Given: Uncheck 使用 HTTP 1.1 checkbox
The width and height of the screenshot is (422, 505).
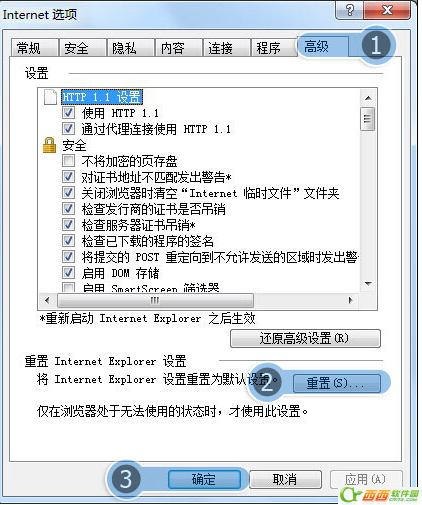Looking at the screenshot, I should pyautogui.click(x=68, y=113).
